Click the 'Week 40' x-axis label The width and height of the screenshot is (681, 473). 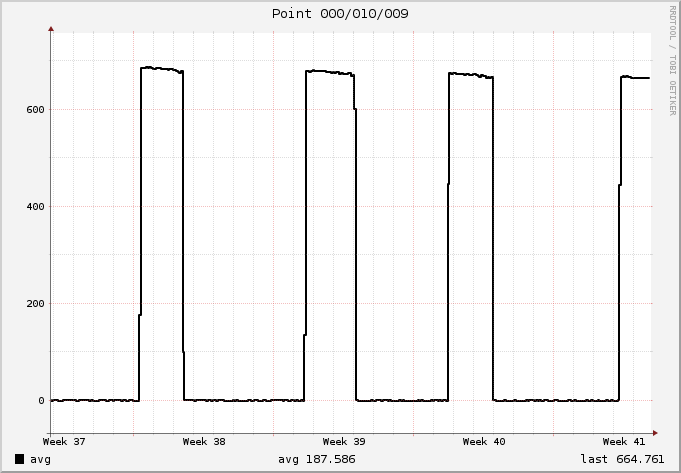(484, 442)
